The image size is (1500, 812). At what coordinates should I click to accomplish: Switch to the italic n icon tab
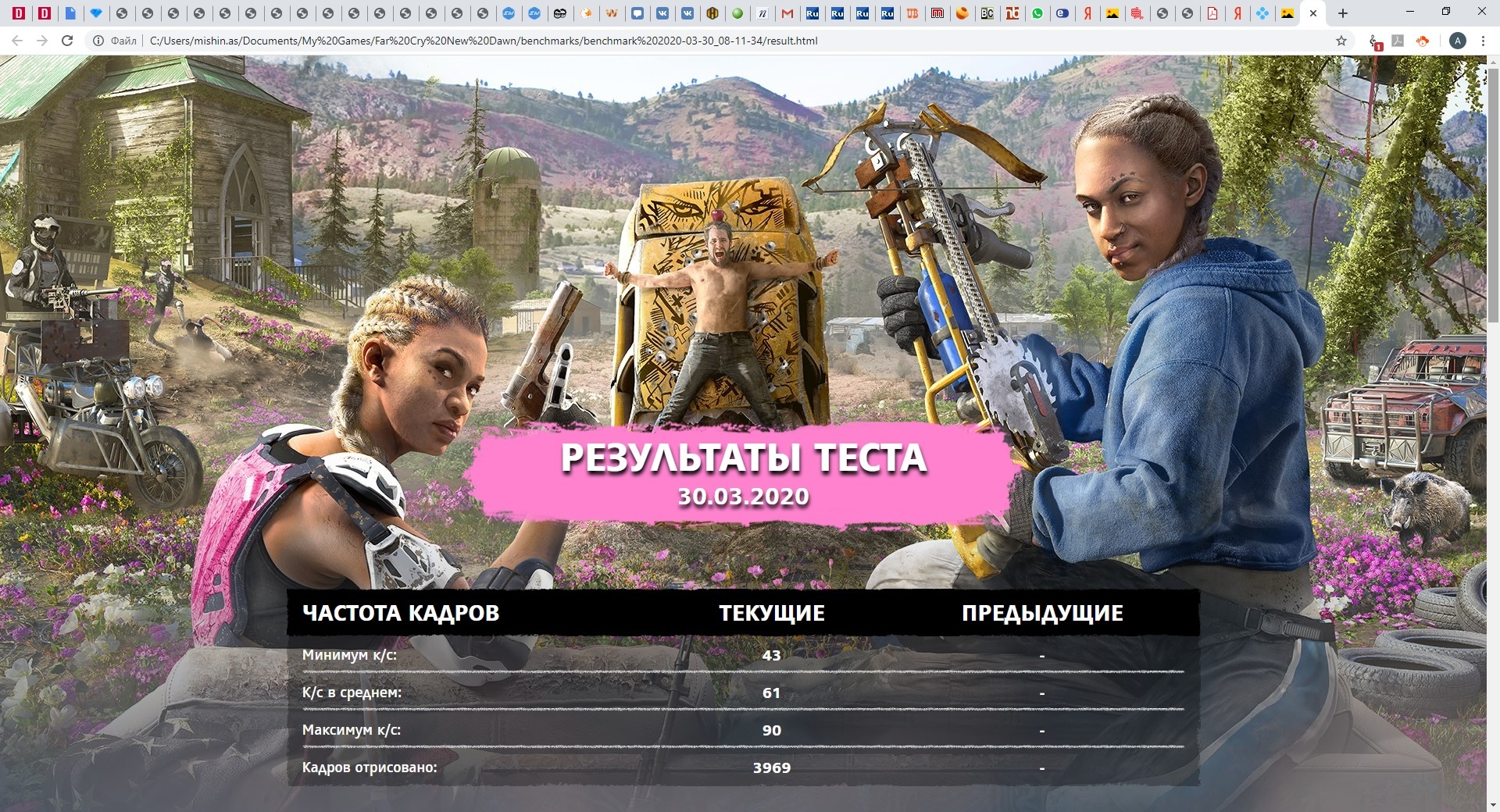pos(762,13)
